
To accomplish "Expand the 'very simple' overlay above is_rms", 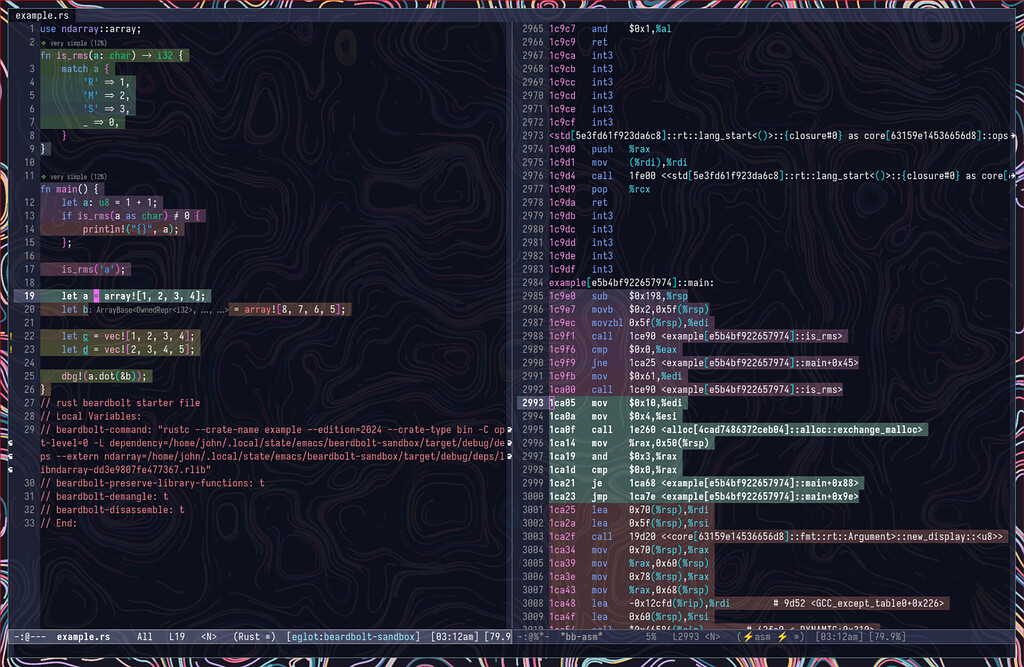I will coord(80,43).
